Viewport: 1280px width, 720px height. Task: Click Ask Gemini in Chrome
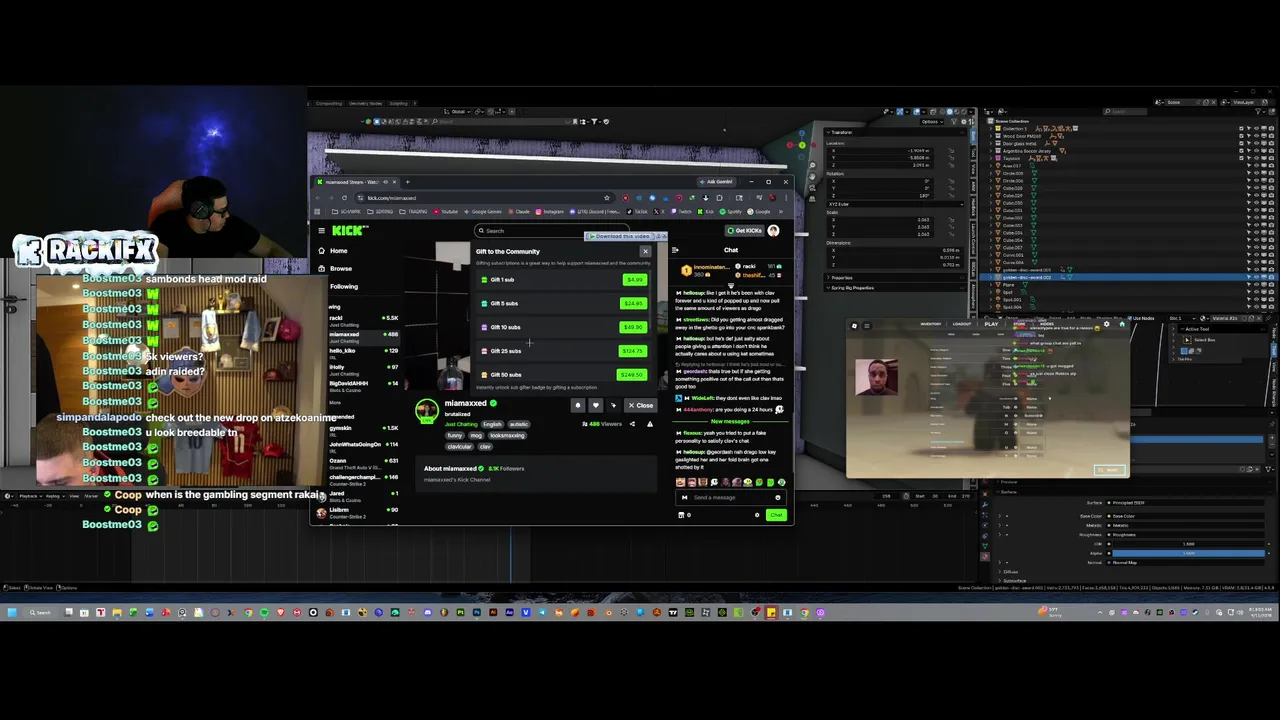717,182
